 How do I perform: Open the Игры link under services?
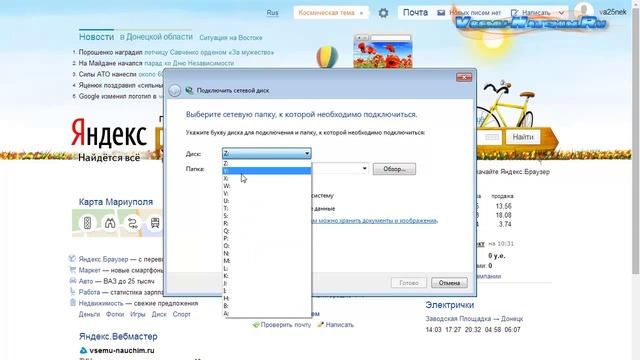(138, 314)
